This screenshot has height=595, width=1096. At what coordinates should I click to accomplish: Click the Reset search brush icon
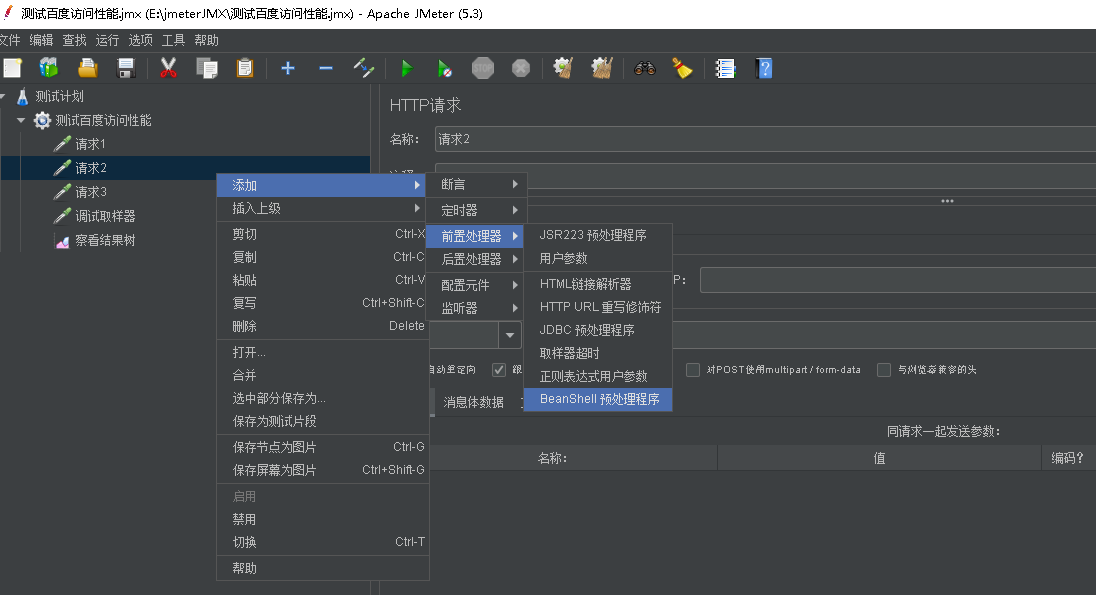[x=682, y=68]
